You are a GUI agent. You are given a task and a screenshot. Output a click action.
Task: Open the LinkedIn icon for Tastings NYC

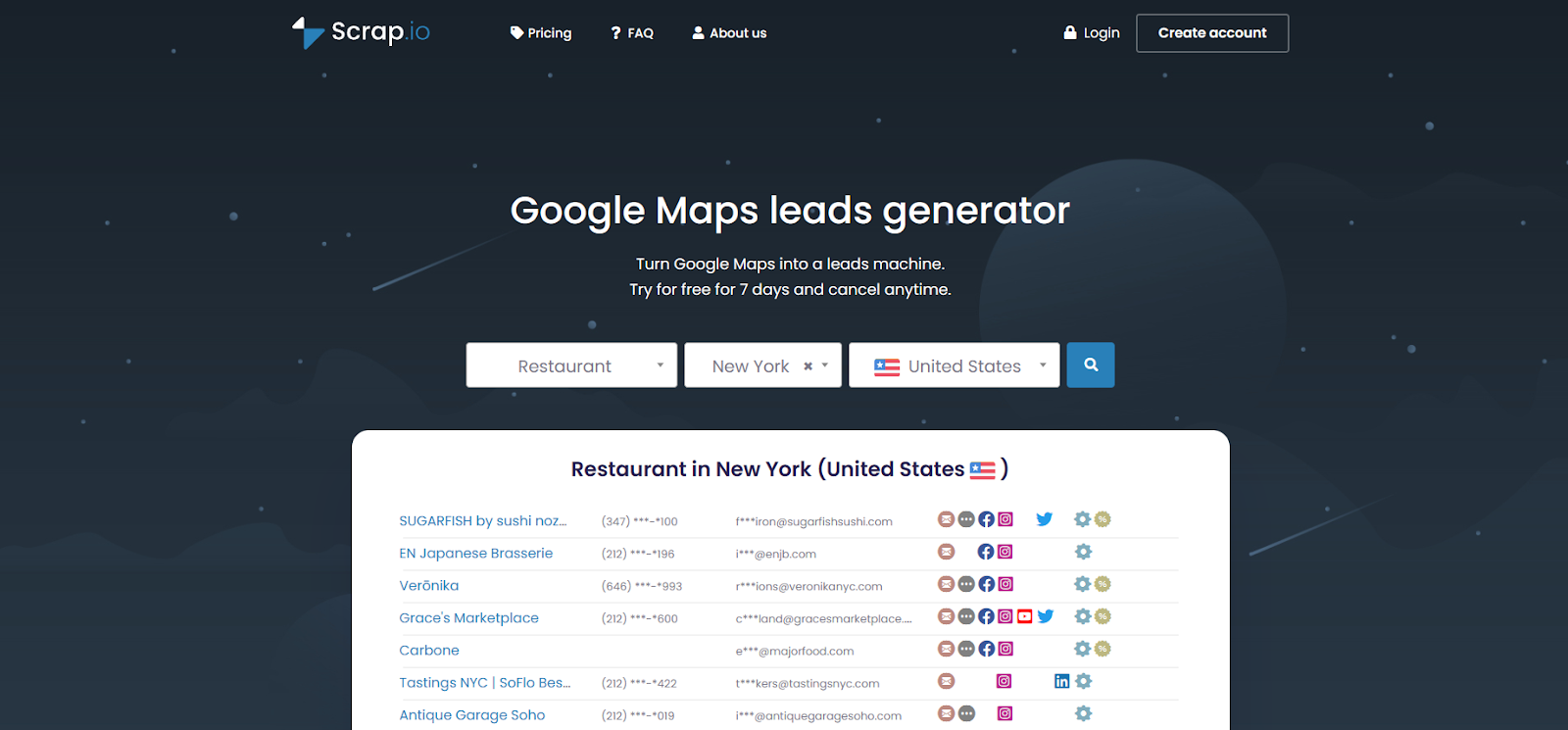coord(1062,681)
